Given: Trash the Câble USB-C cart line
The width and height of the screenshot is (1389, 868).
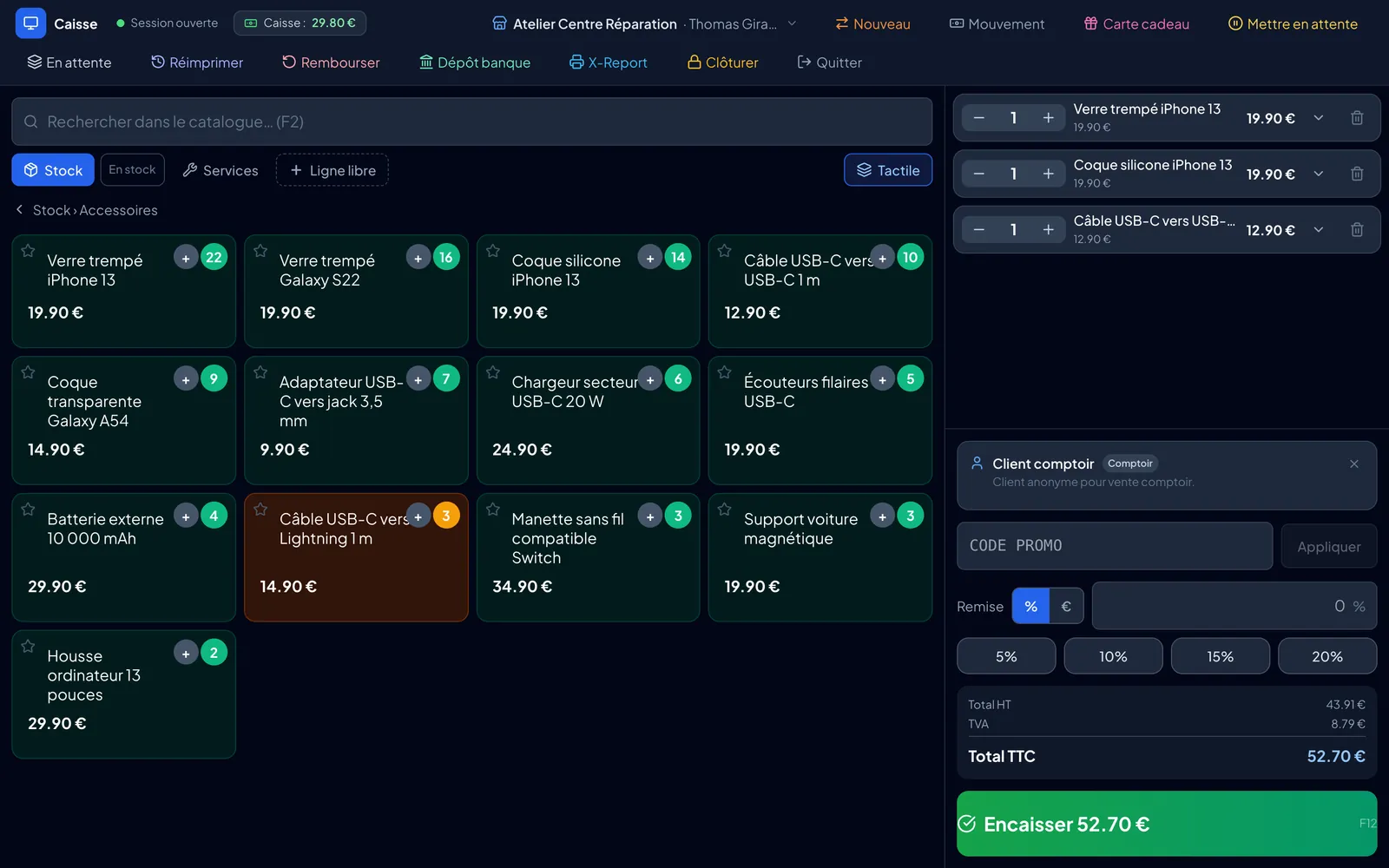Looking at the screenshot, I should click(1357, 230).
